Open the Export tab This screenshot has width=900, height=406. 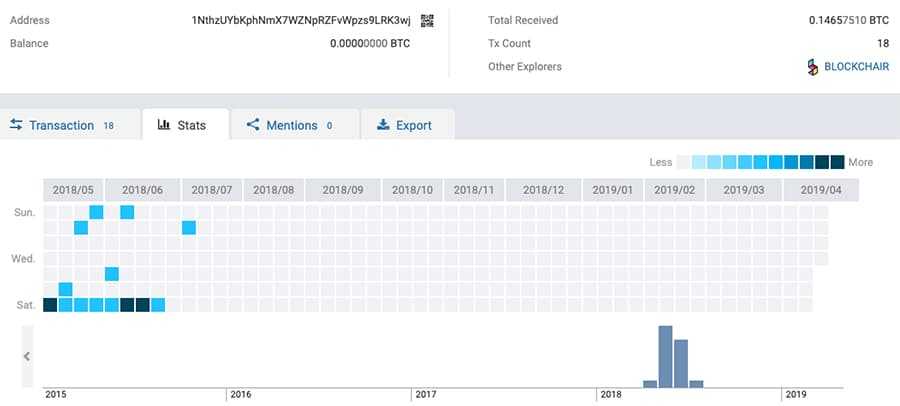pos(404,125)
